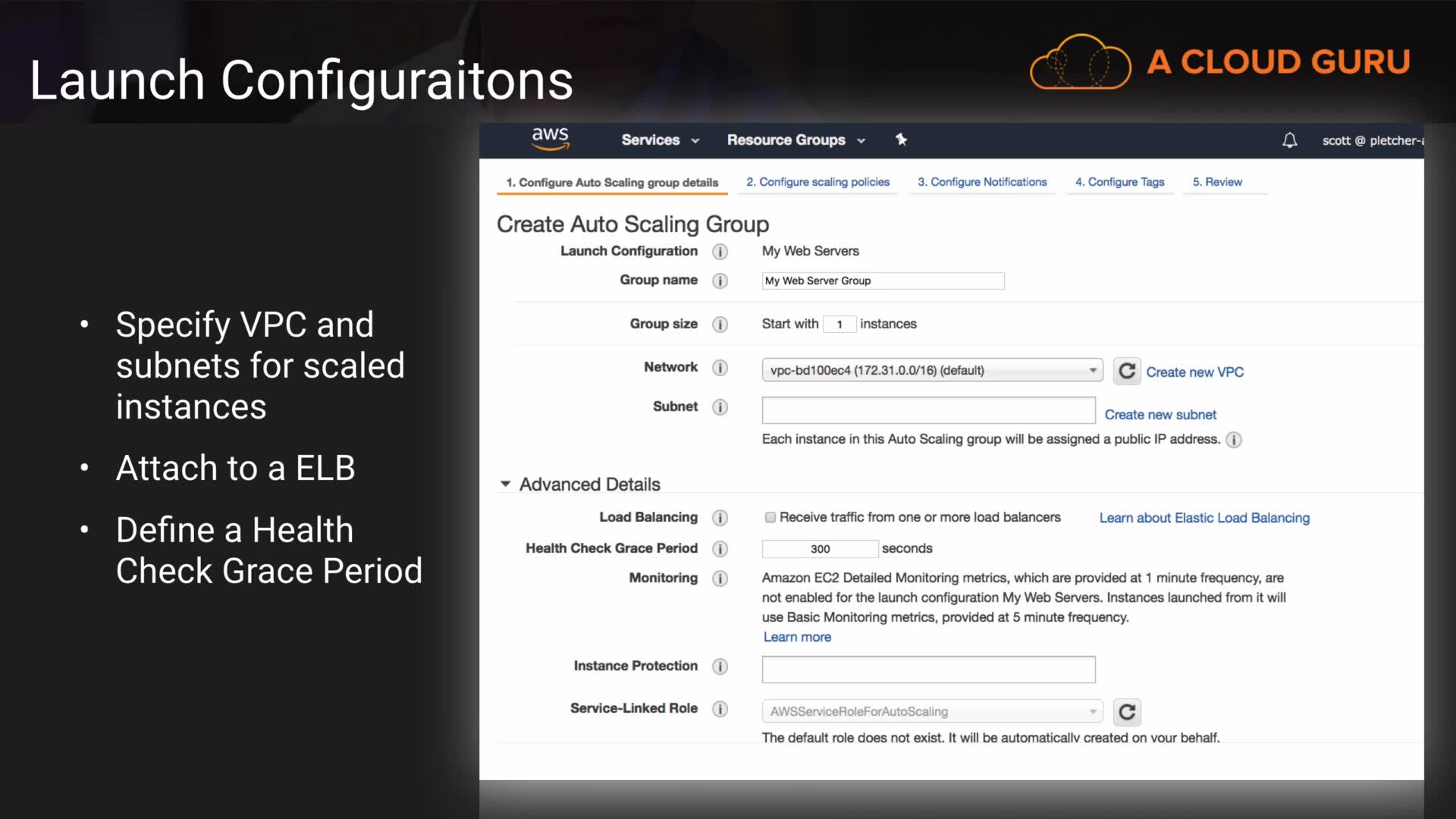Open the Service-Linked Role dropdown

coord(932,711)
